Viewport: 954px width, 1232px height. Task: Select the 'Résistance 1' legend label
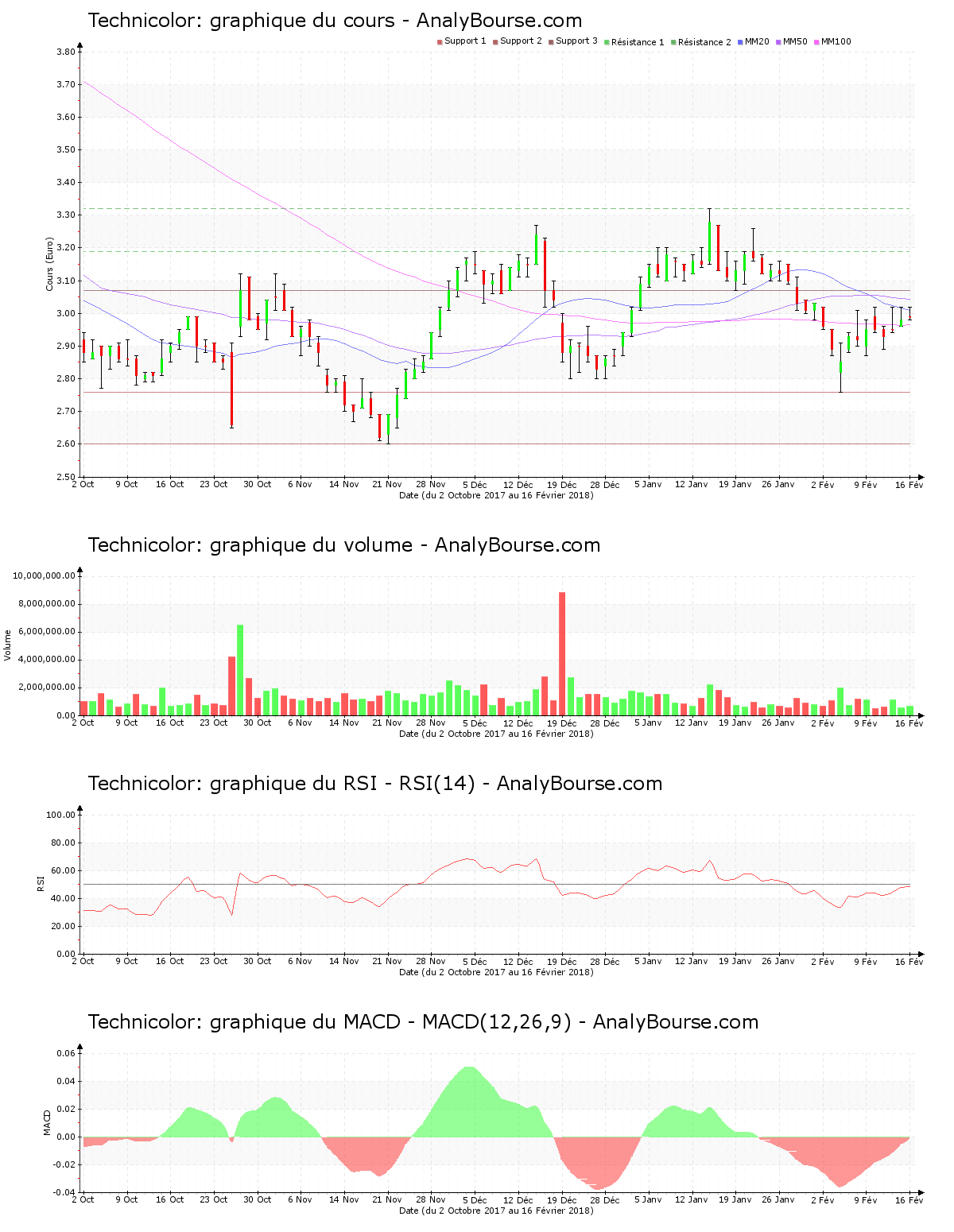(x=638, y=42)
